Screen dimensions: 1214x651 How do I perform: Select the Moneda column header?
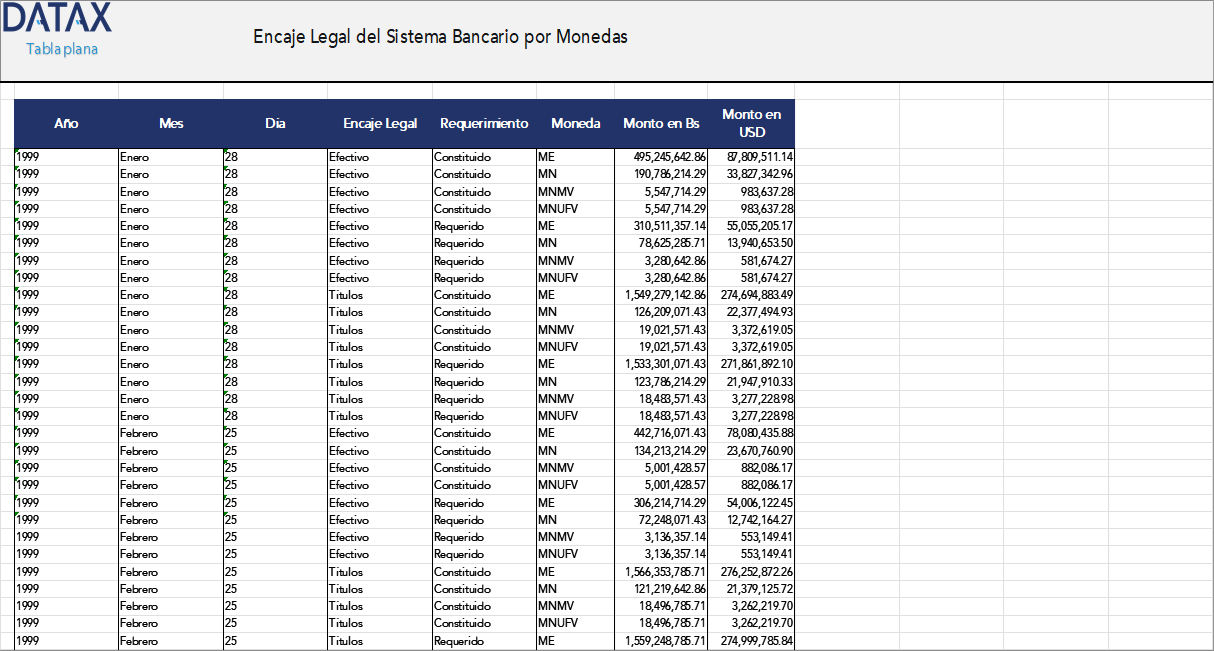[x=576, y=123]
